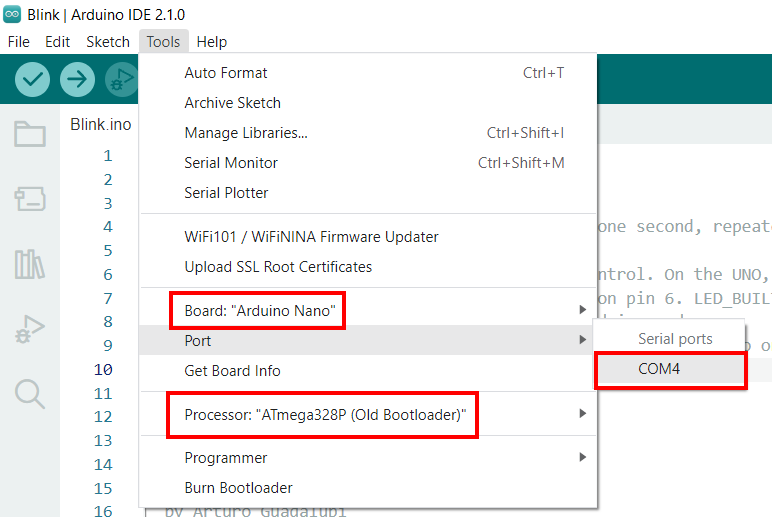Click line number 10 in the editor gutter
Viewport: 772px width, 517px height.
[x=103, y=369]
